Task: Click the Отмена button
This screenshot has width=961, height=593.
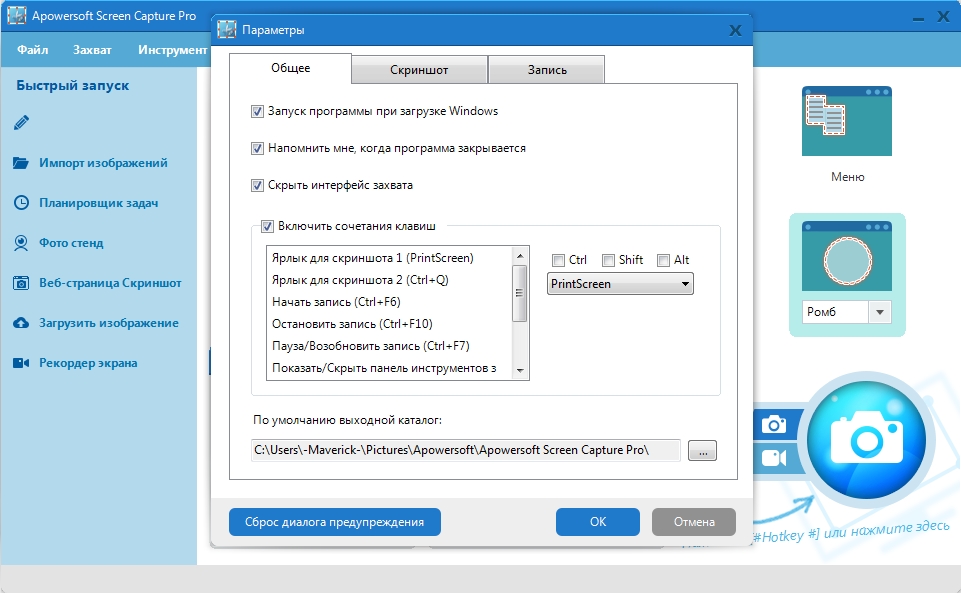Action: pyautogui.click(x=694, y=522)
